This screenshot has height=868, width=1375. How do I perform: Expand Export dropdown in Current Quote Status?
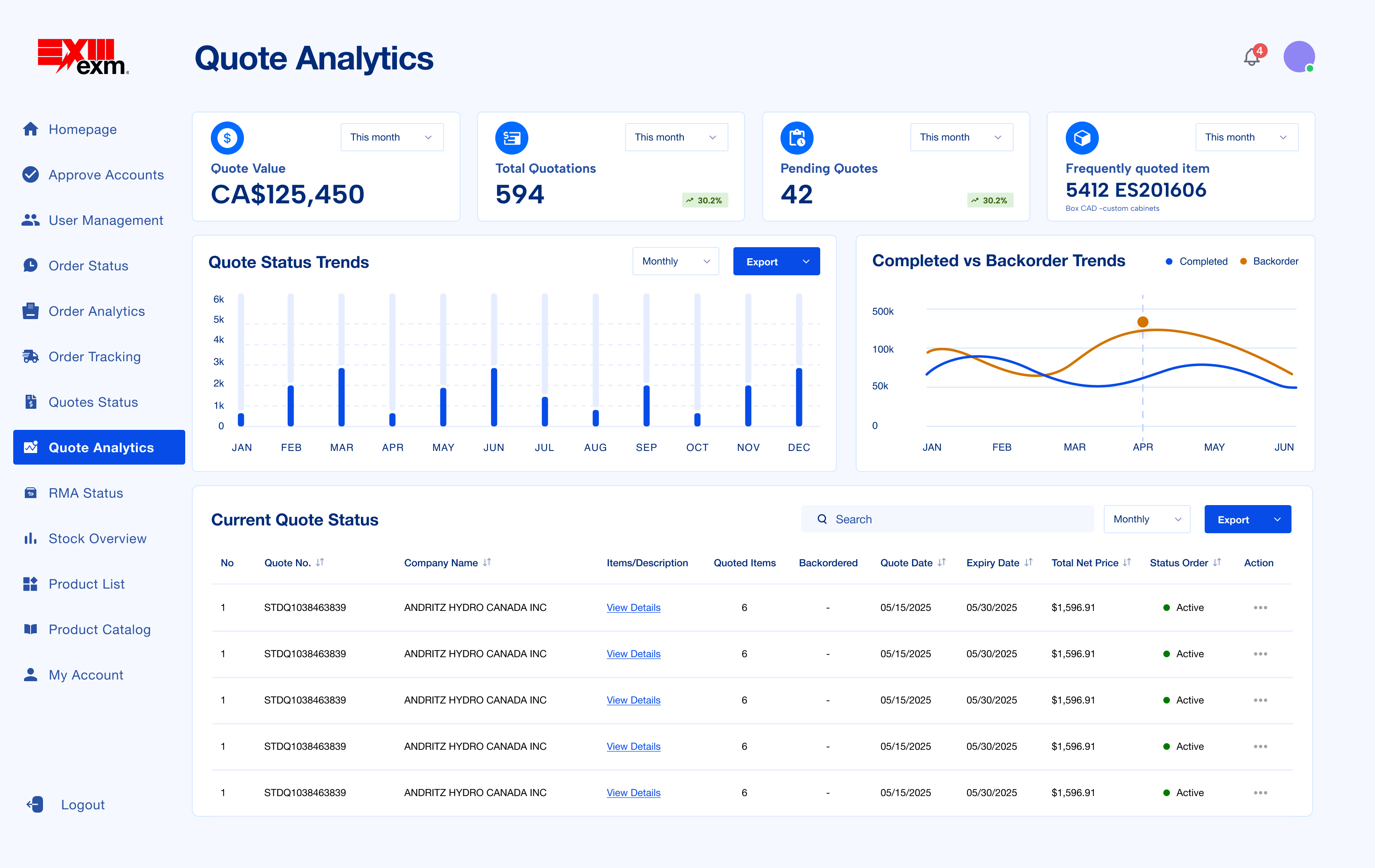click(x=1277, y=520)
